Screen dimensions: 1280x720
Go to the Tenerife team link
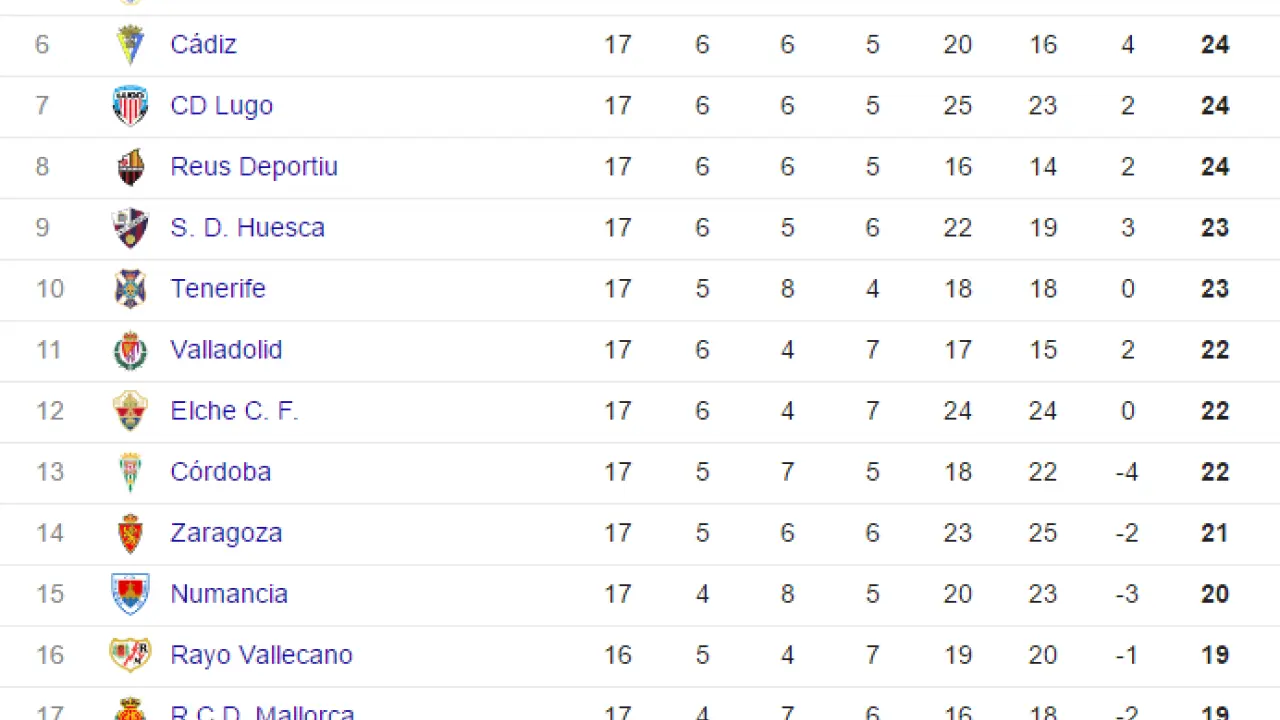[x=218, y=289]
